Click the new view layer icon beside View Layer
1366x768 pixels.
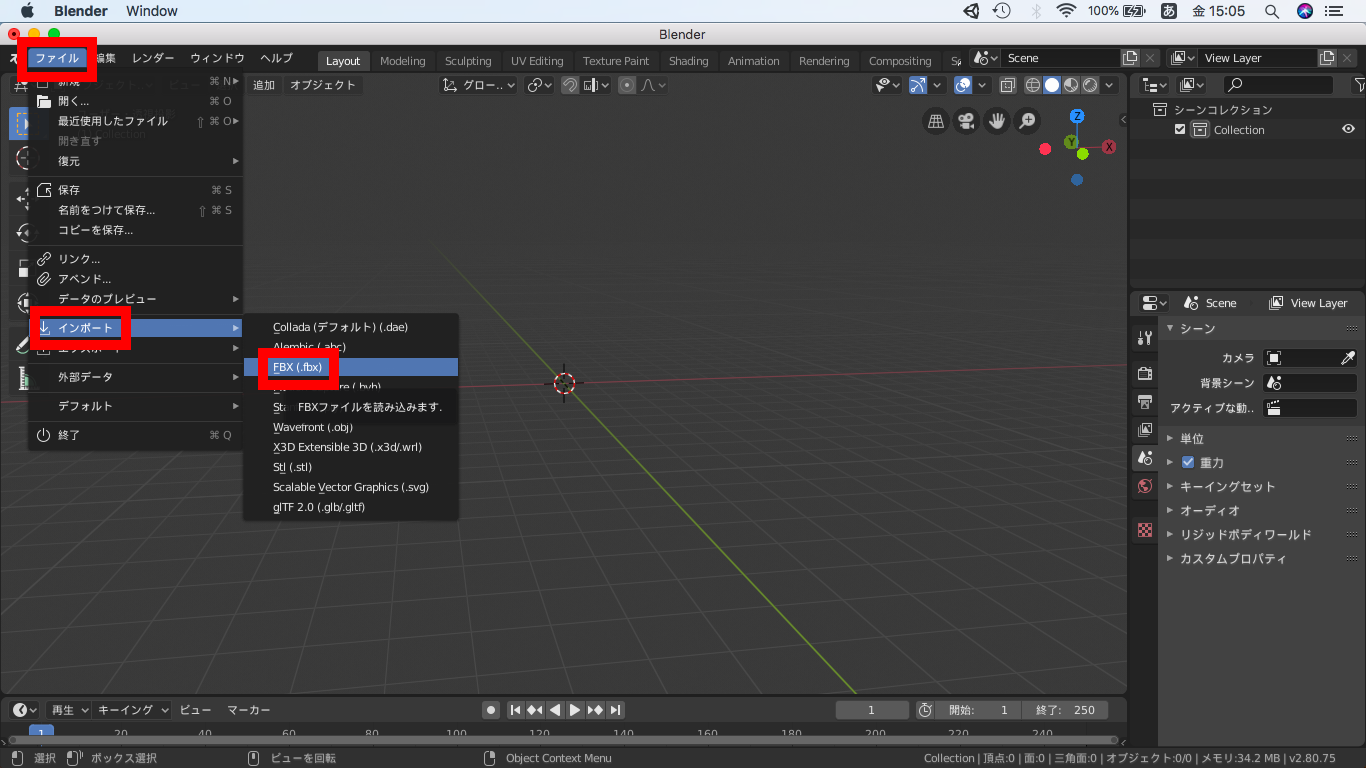point(1327,58)
